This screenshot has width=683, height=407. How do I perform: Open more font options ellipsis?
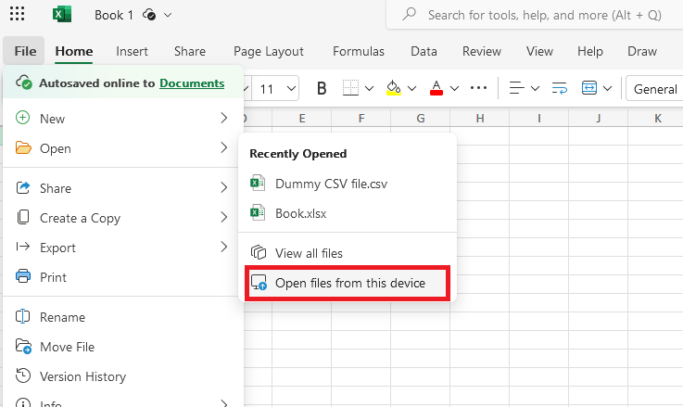pyautogui.click(x=478, y=88)
